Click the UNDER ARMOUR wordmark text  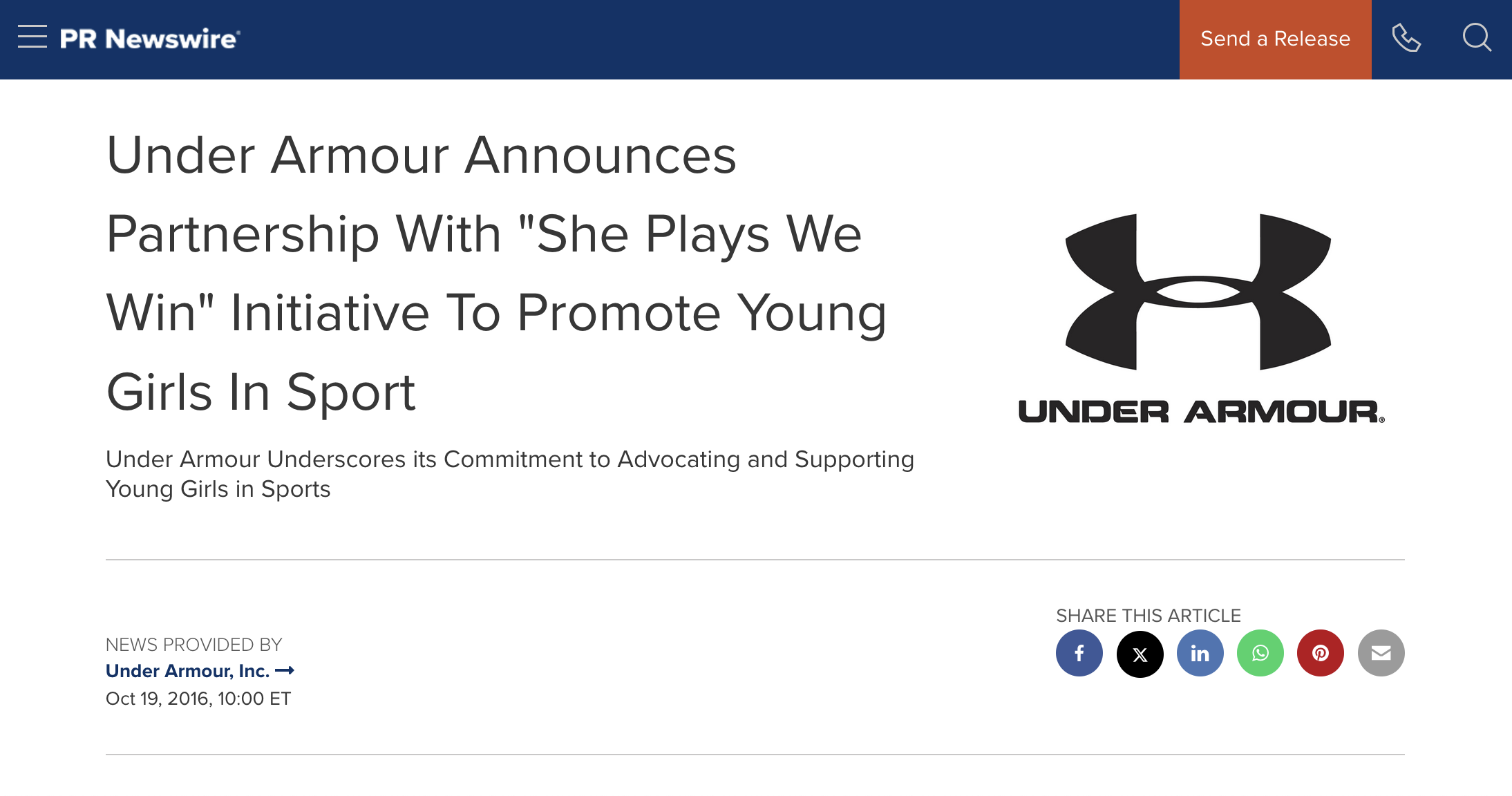(1200, 412)
